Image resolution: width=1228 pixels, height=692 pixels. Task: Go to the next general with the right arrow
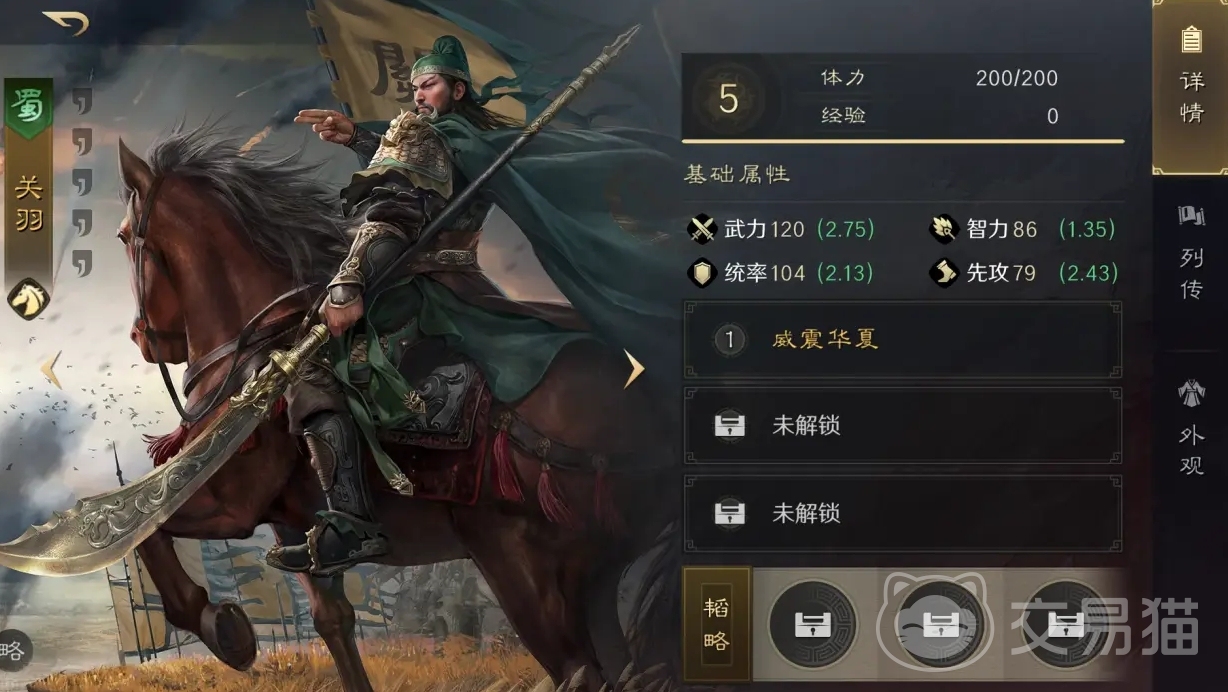(634, 369)
